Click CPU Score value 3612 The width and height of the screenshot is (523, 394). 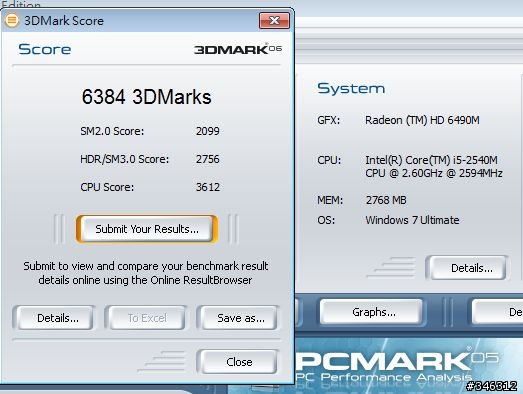[x=207, y=187]
